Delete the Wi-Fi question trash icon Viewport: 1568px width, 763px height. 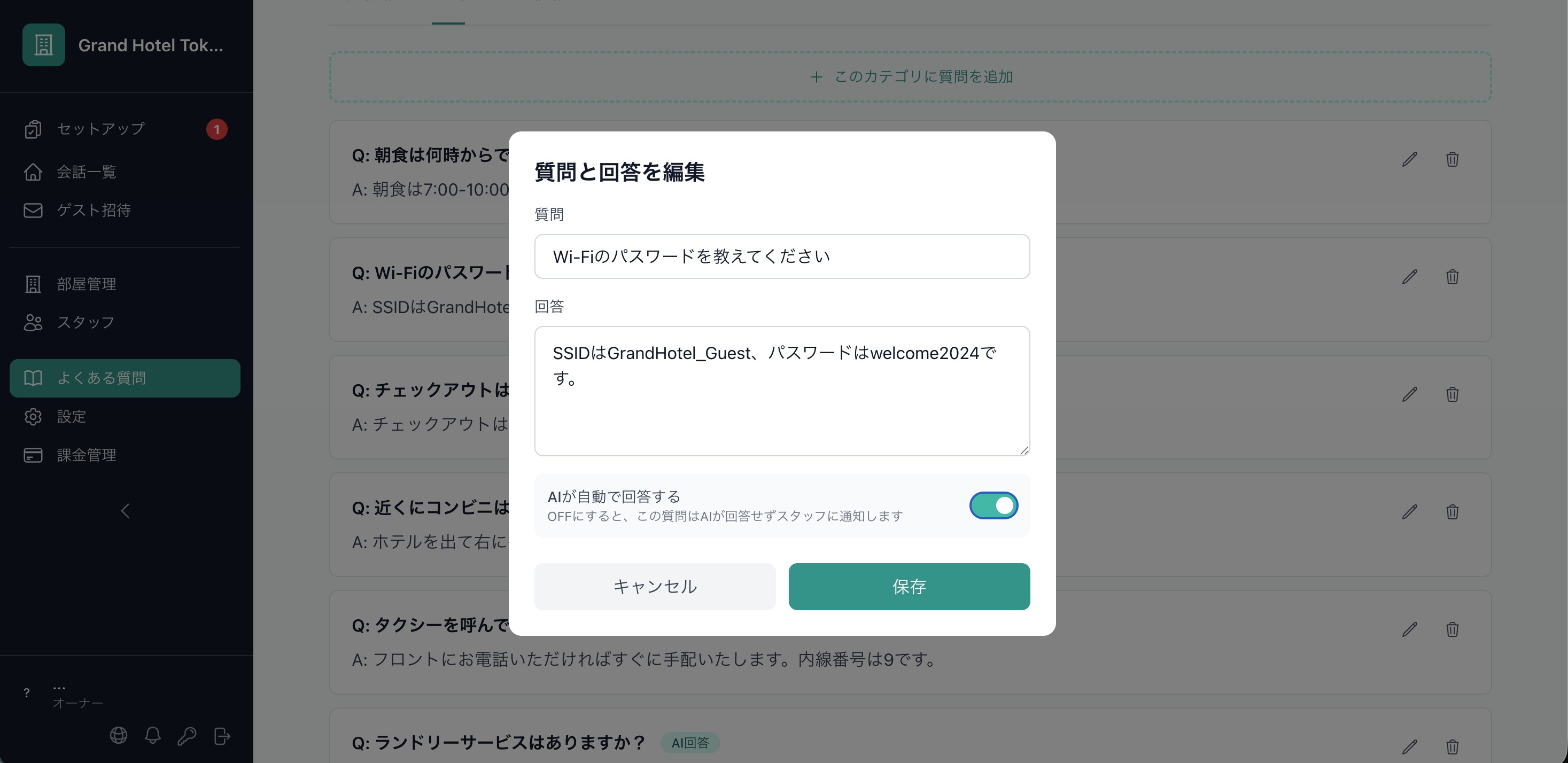click(1453, 277)
